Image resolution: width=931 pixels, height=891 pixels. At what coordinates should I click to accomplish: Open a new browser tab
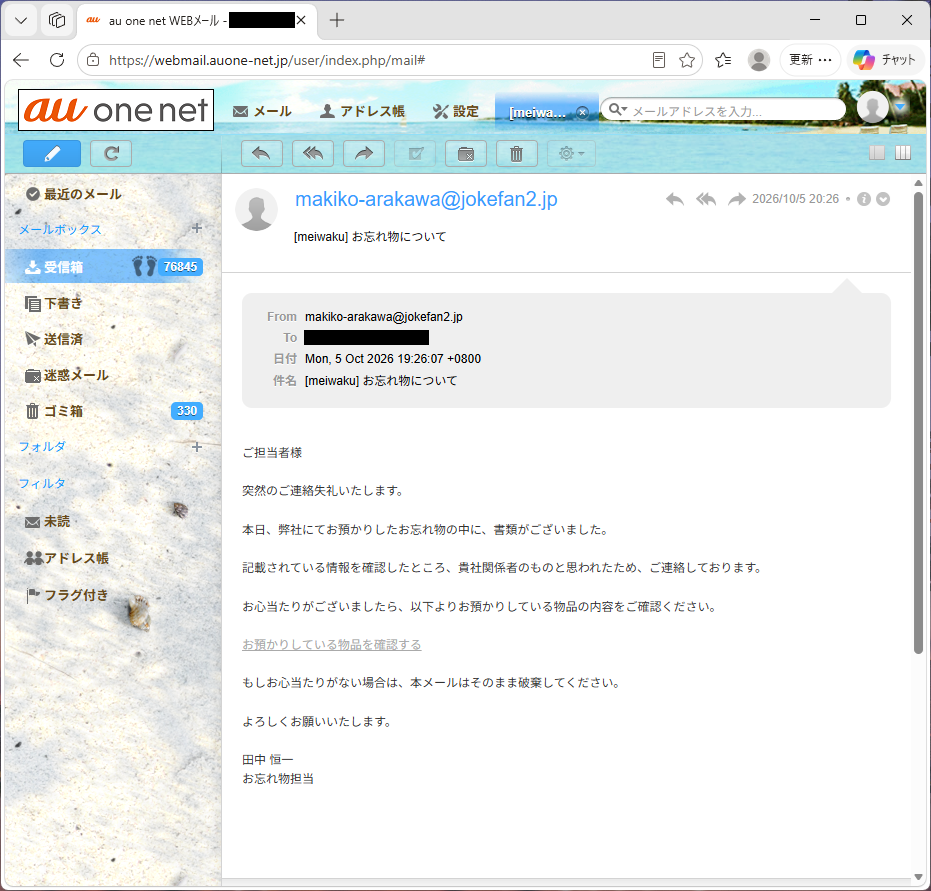tap(337, 20)
